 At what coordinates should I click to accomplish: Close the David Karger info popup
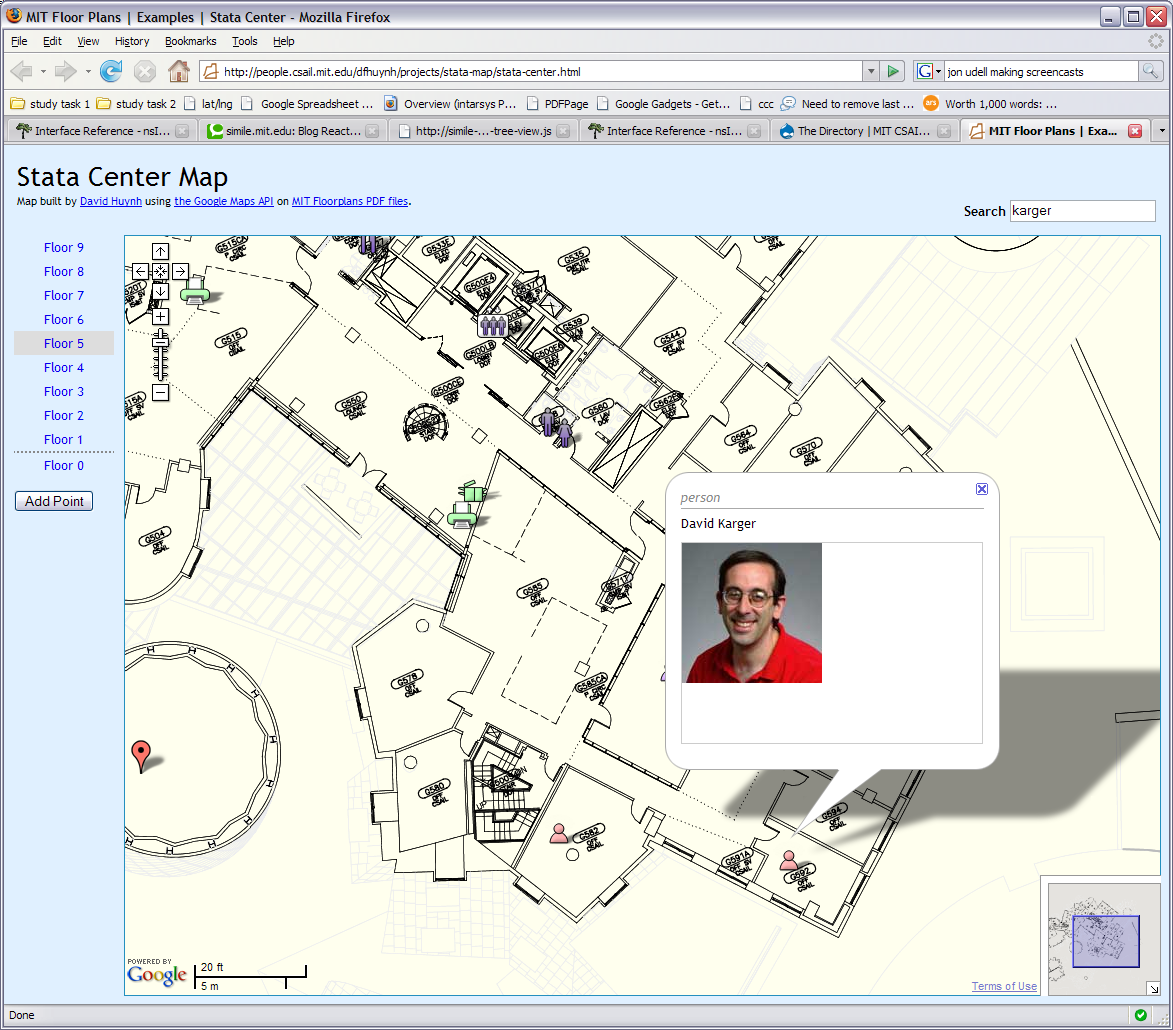[981, 489]
